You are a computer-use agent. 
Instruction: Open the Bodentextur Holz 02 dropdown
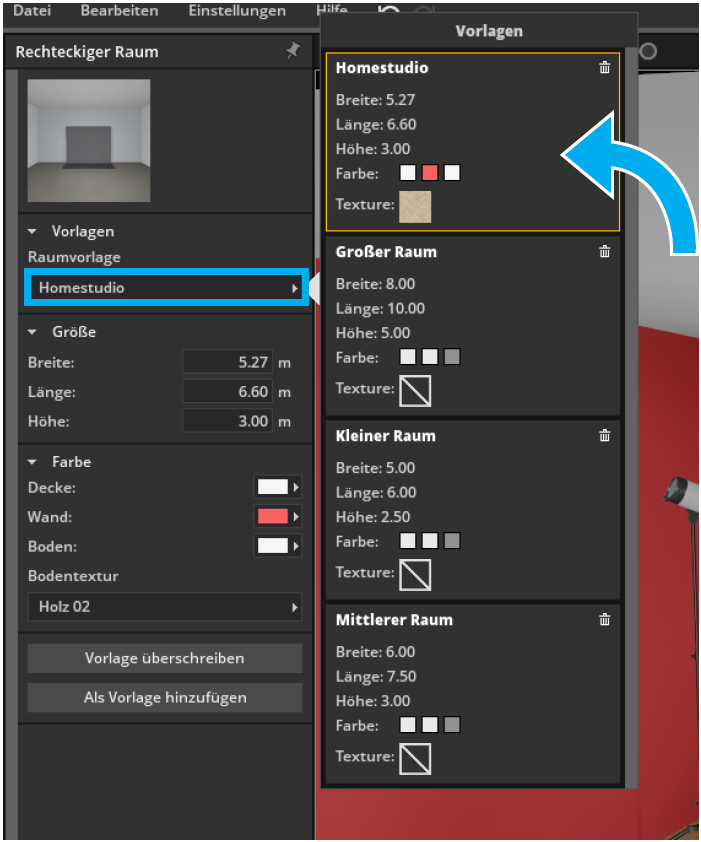[x=165, y=607]
